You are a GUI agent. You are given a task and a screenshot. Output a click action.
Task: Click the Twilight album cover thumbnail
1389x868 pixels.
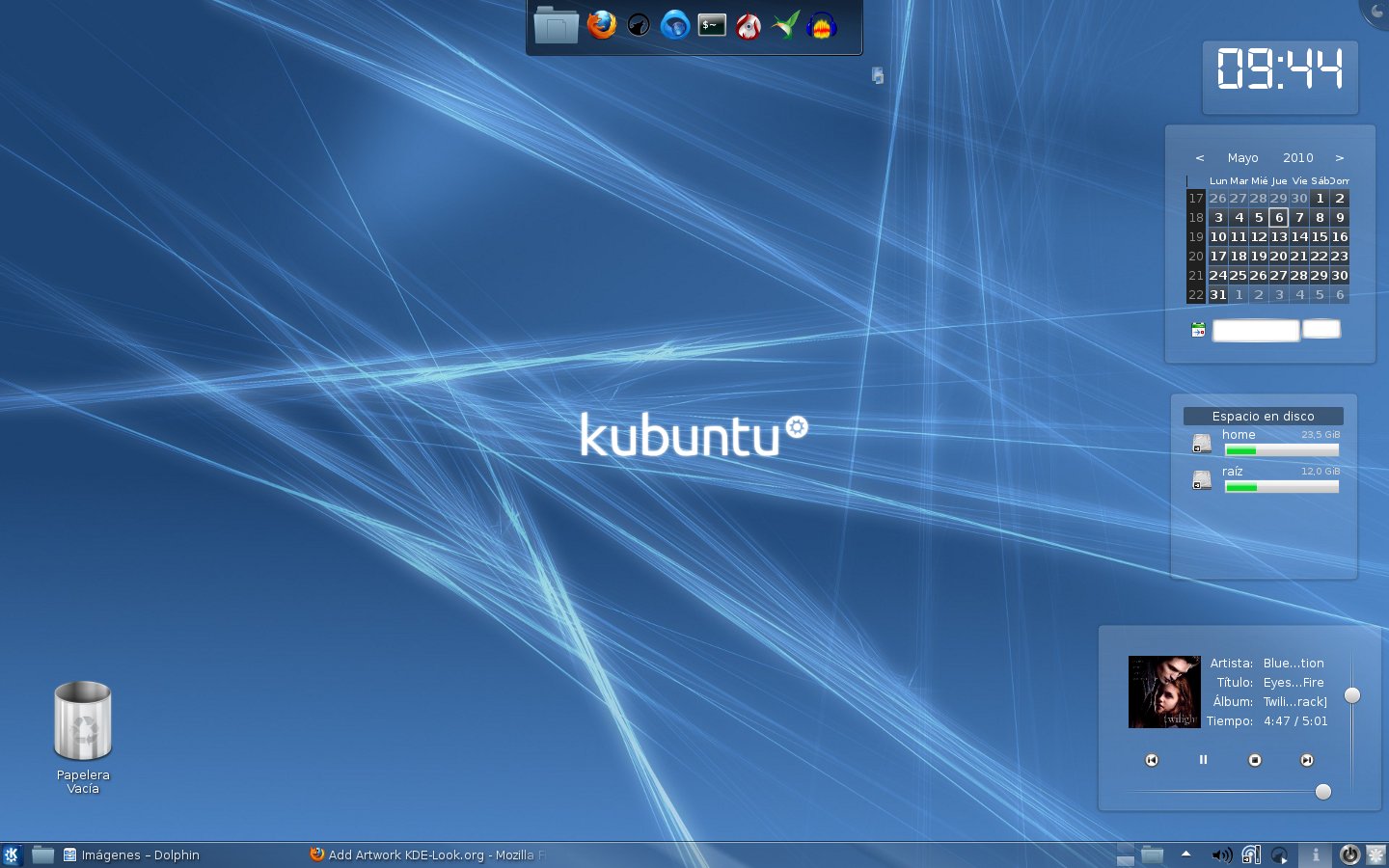1164,692
